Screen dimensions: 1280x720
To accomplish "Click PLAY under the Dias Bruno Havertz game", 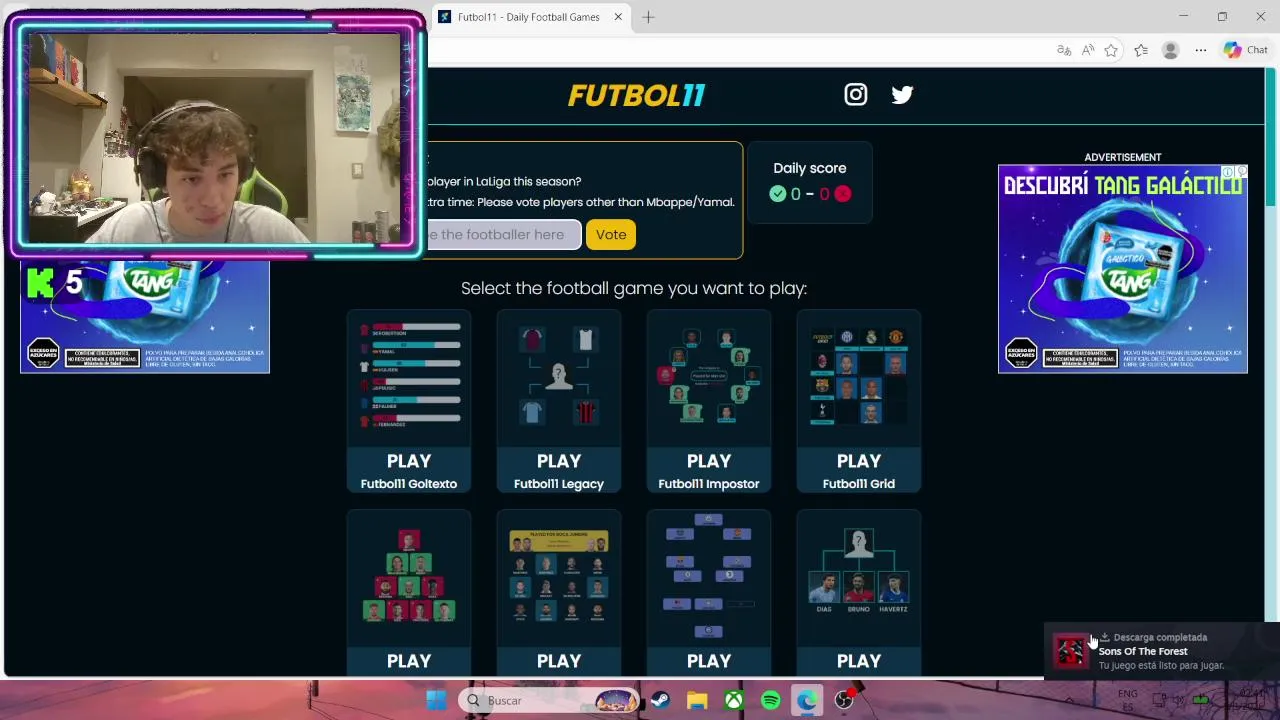I will pos(859,661).
